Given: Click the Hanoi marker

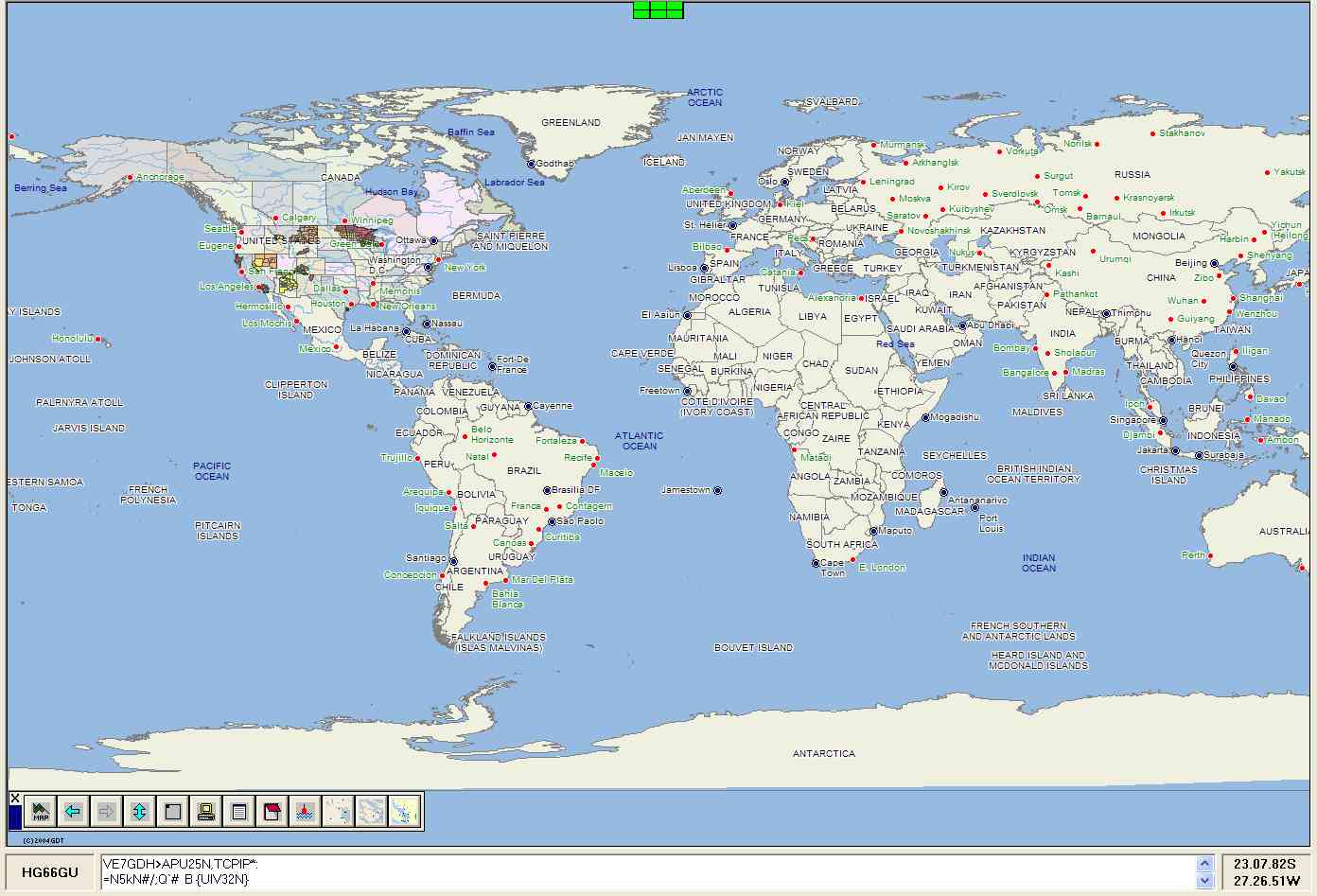Looking at the screenshot, I should coord(1171,340).
